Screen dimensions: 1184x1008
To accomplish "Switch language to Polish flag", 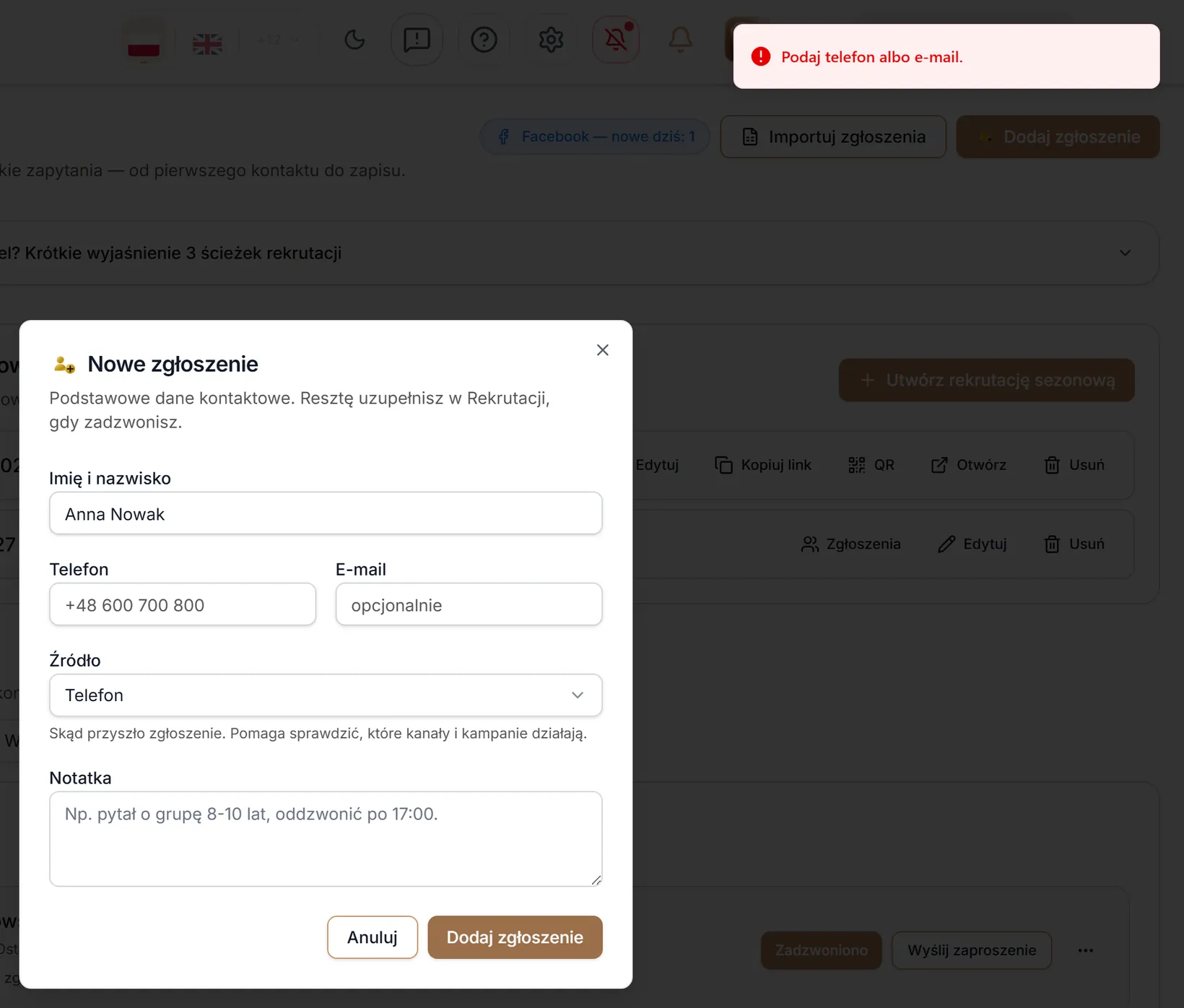I will coord(144,42).
